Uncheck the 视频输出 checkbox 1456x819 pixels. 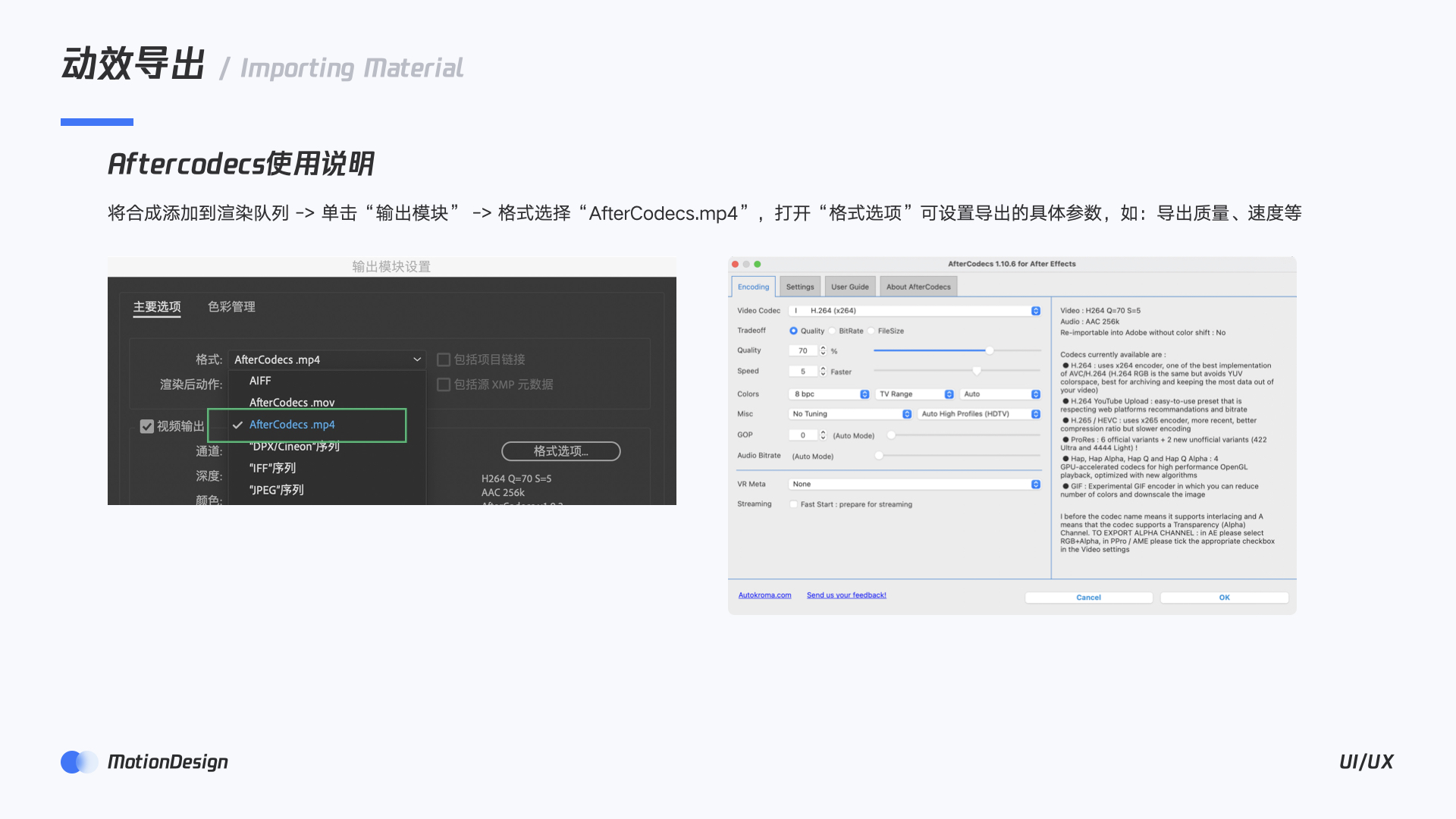[147, 426]
